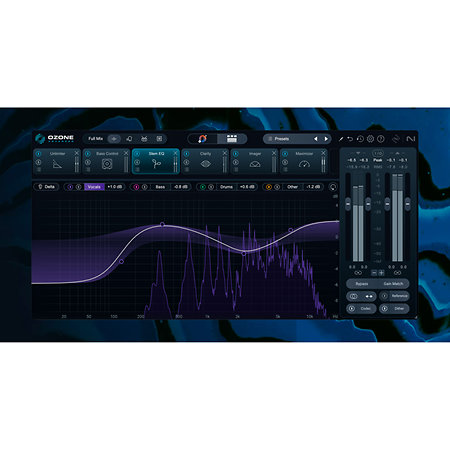
Task: Click the Bass Control speaker icon
Action: [x=107, y=164]
